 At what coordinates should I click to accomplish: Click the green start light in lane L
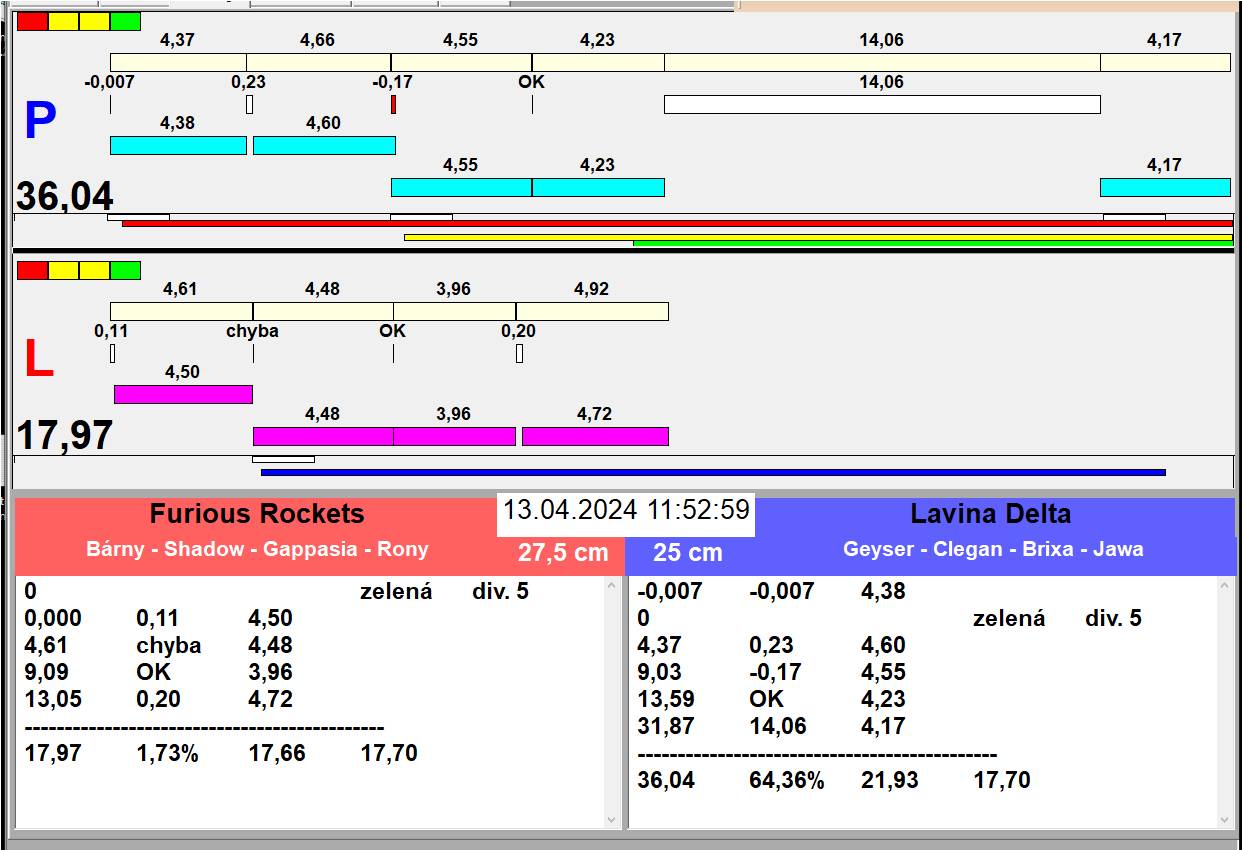tap(125, 270)
